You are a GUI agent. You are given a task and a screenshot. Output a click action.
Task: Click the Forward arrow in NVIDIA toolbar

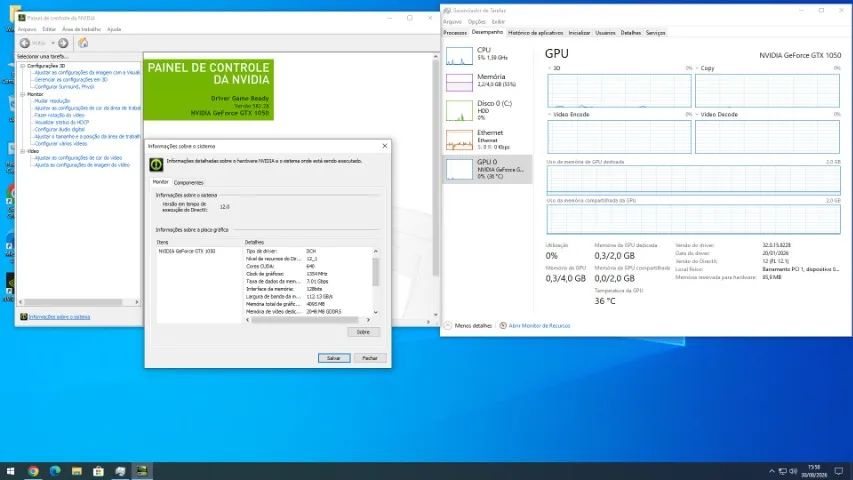click(x=63, y=43)
